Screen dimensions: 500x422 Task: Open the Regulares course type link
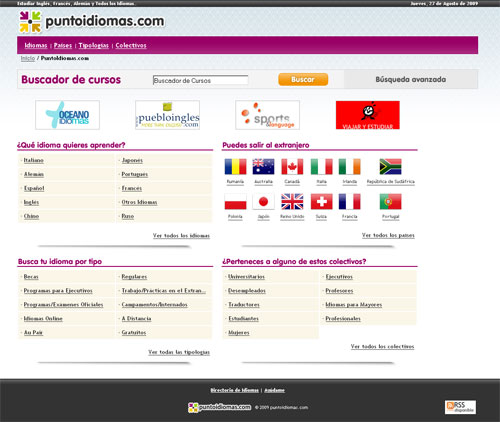tap(134, 277)
